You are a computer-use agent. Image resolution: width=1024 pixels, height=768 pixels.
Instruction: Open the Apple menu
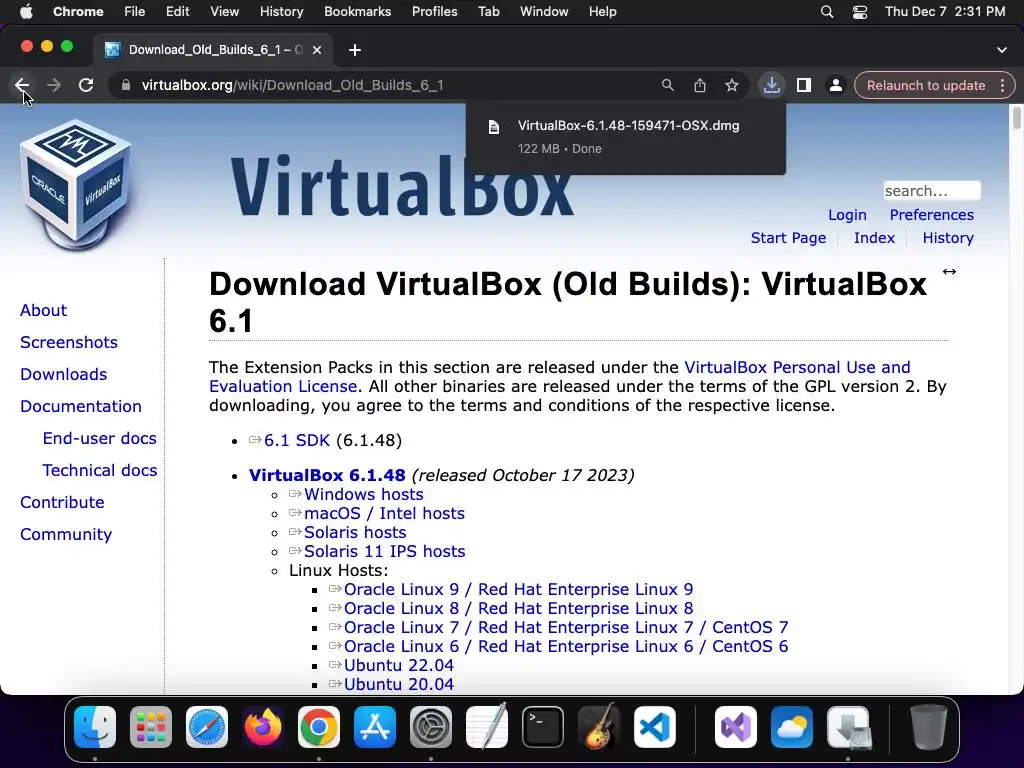(26, 12)
